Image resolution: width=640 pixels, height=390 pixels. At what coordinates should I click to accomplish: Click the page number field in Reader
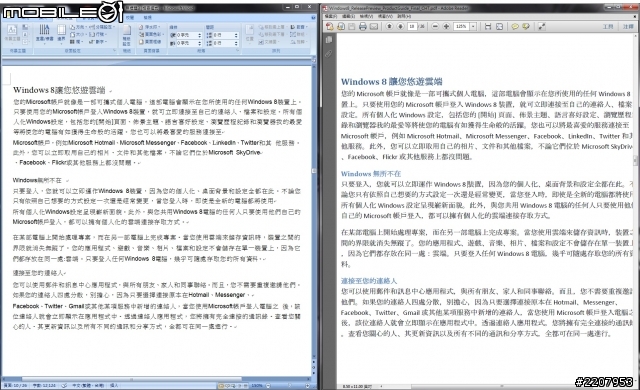tap(412, 27)
